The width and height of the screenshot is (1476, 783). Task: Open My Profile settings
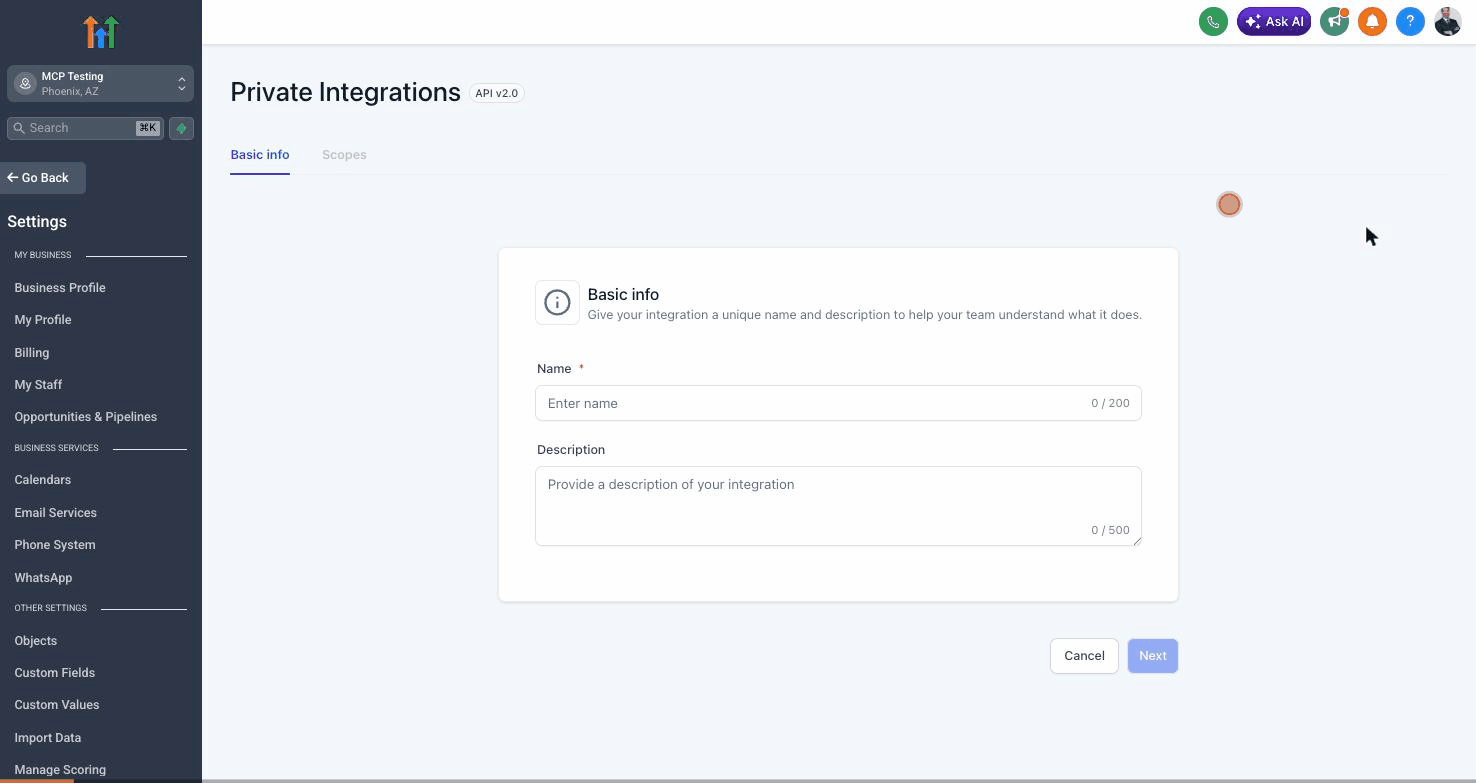(43, 320)
